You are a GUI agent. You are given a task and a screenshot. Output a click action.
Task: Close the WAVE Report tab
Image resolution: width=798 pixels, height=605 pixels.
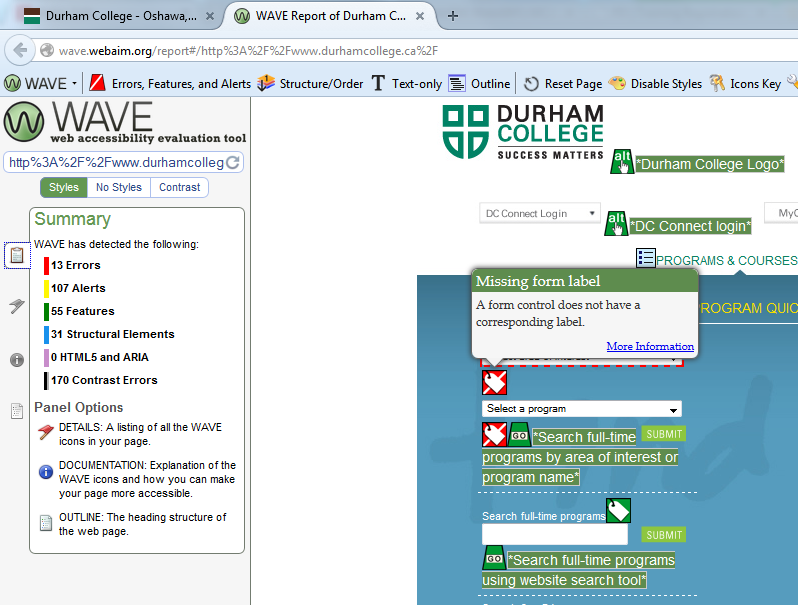pos(420,16)
